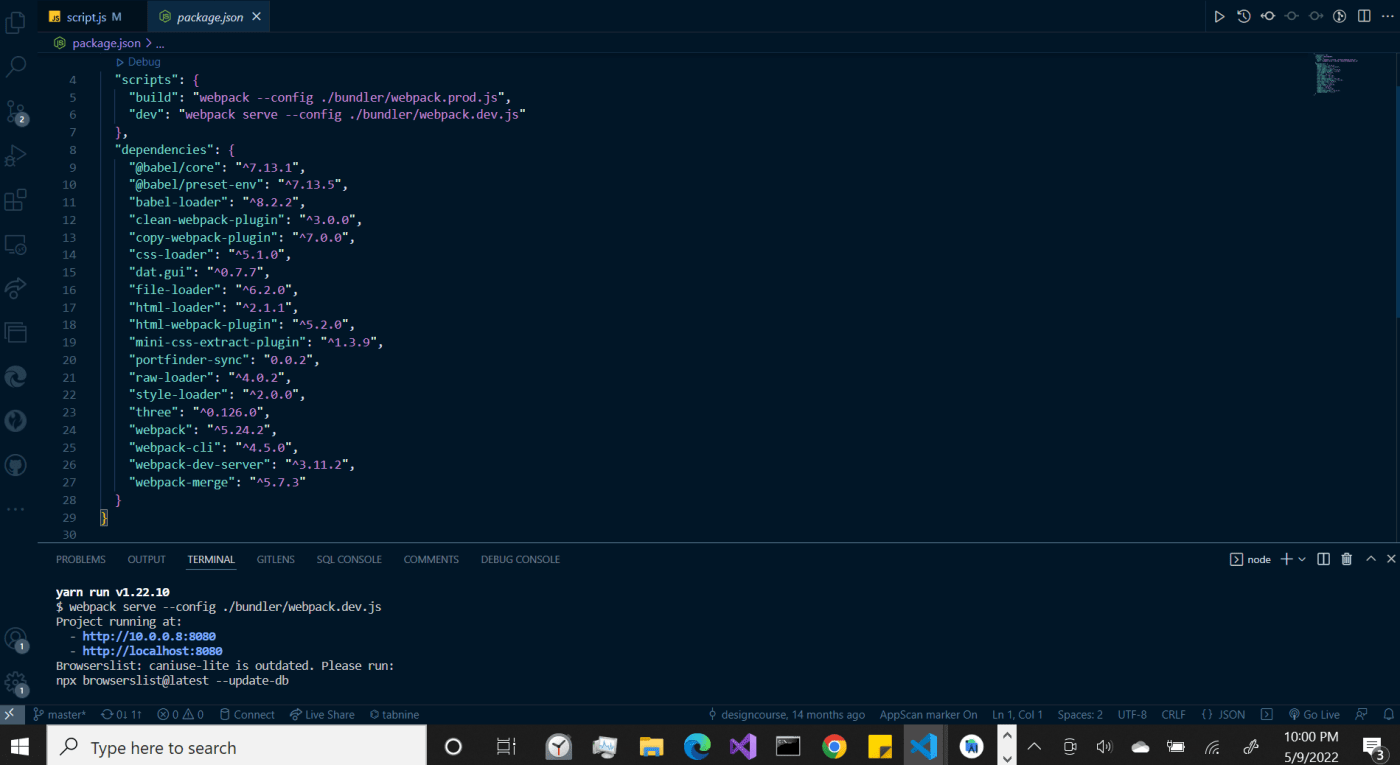Click the previous revision commit icon
The image size is (1400, 765).
point(1267,16)
